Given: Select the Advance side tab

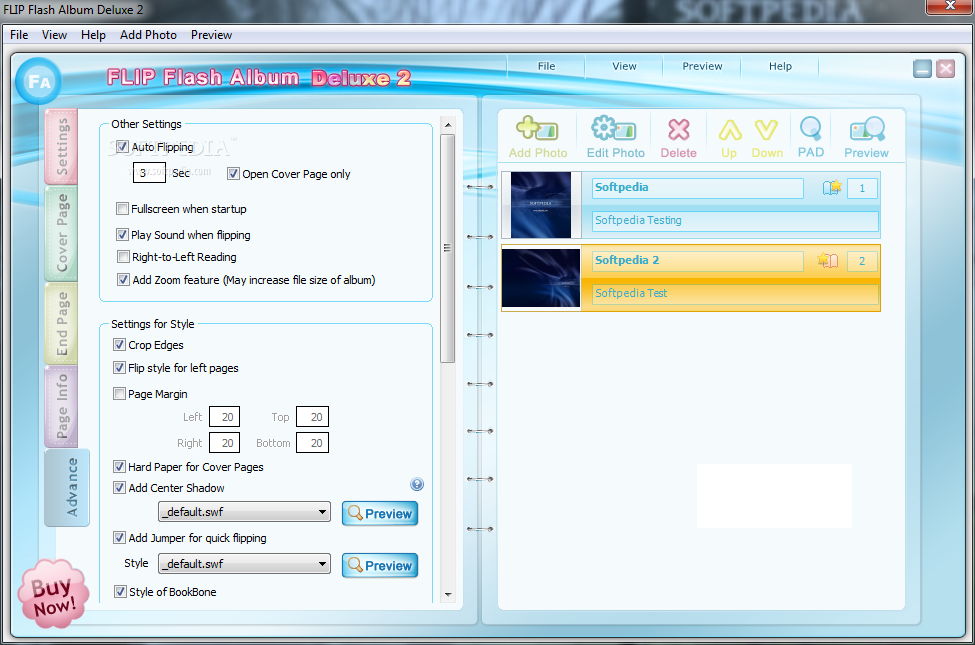Looking at the screenshot, I should pyautogui.click(x=67, y=488).
